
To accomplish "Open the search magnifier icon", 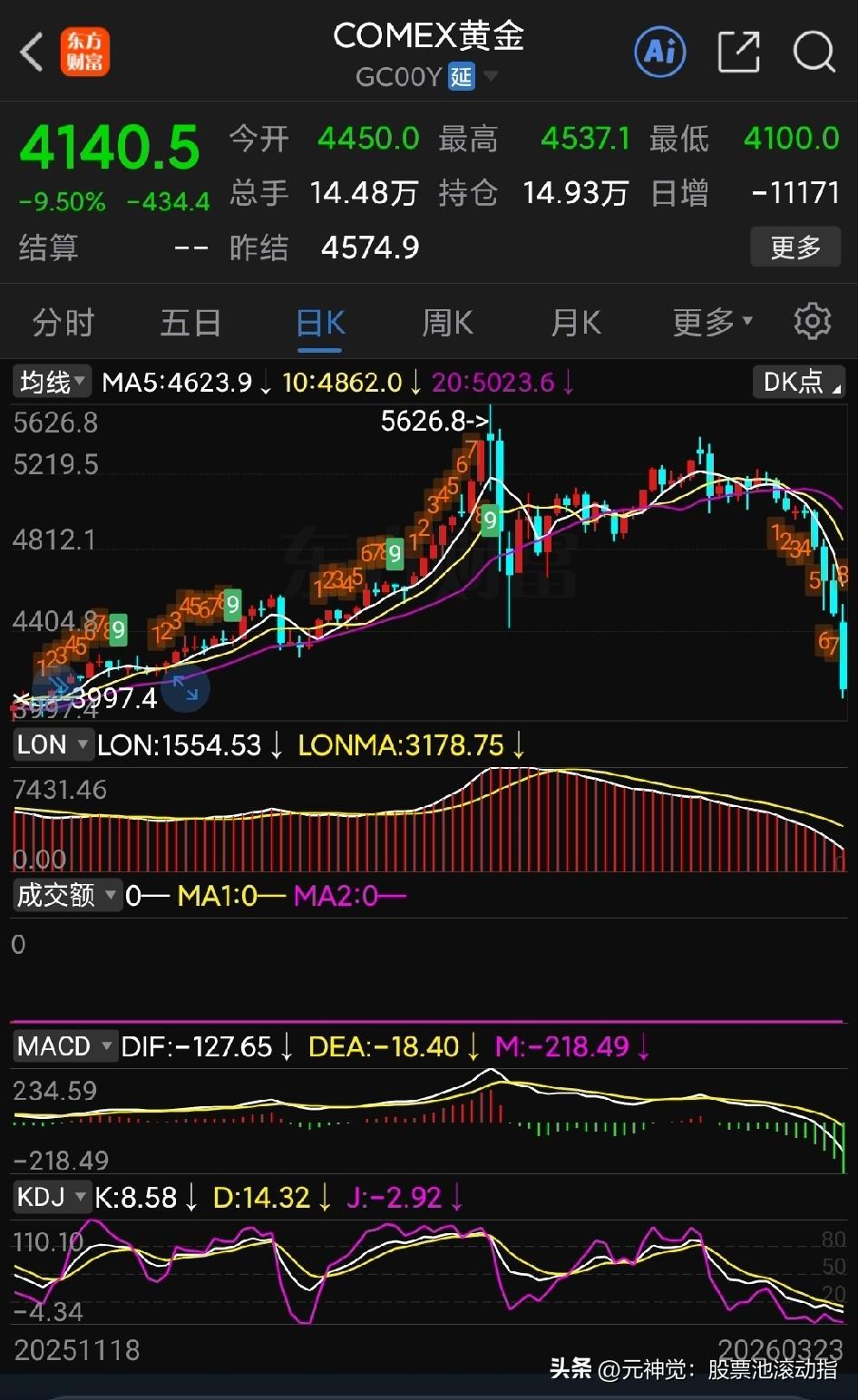I will tap(814, 52).
